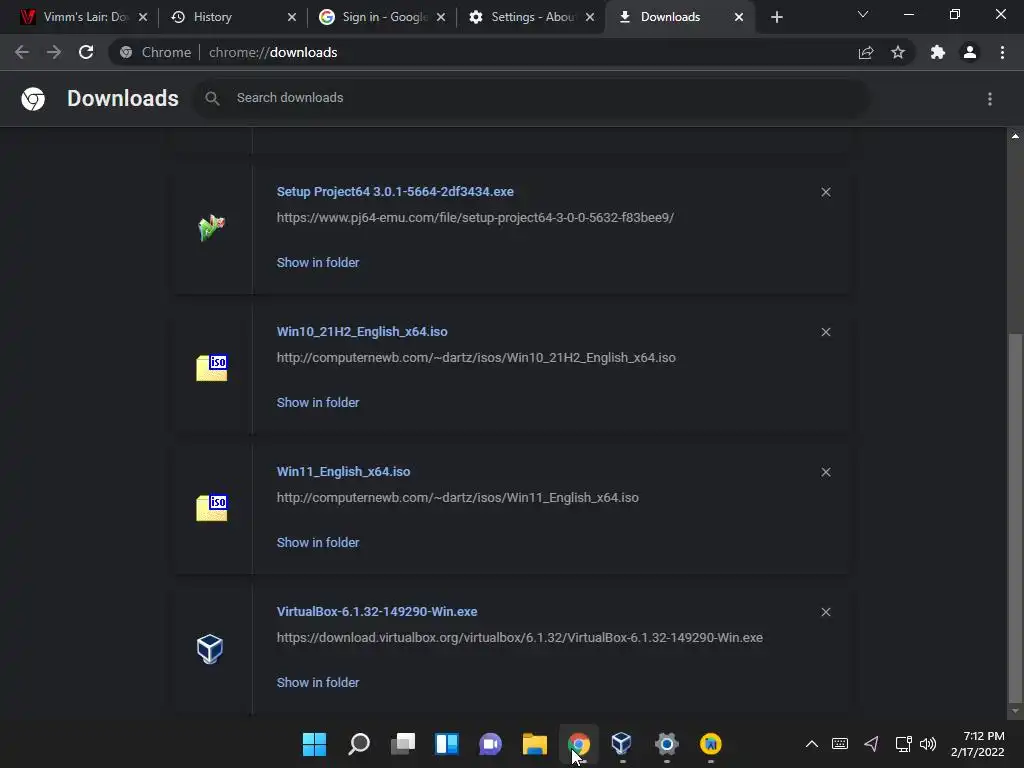Image resolution: width=1024 pixels, height=768 pixels.
Task: Close the Vimm's Lair tab
Action: point(143,17)
